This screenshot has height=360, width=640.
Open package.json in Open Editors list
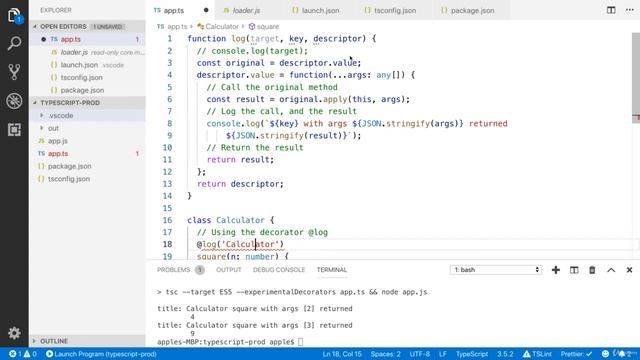87,90
